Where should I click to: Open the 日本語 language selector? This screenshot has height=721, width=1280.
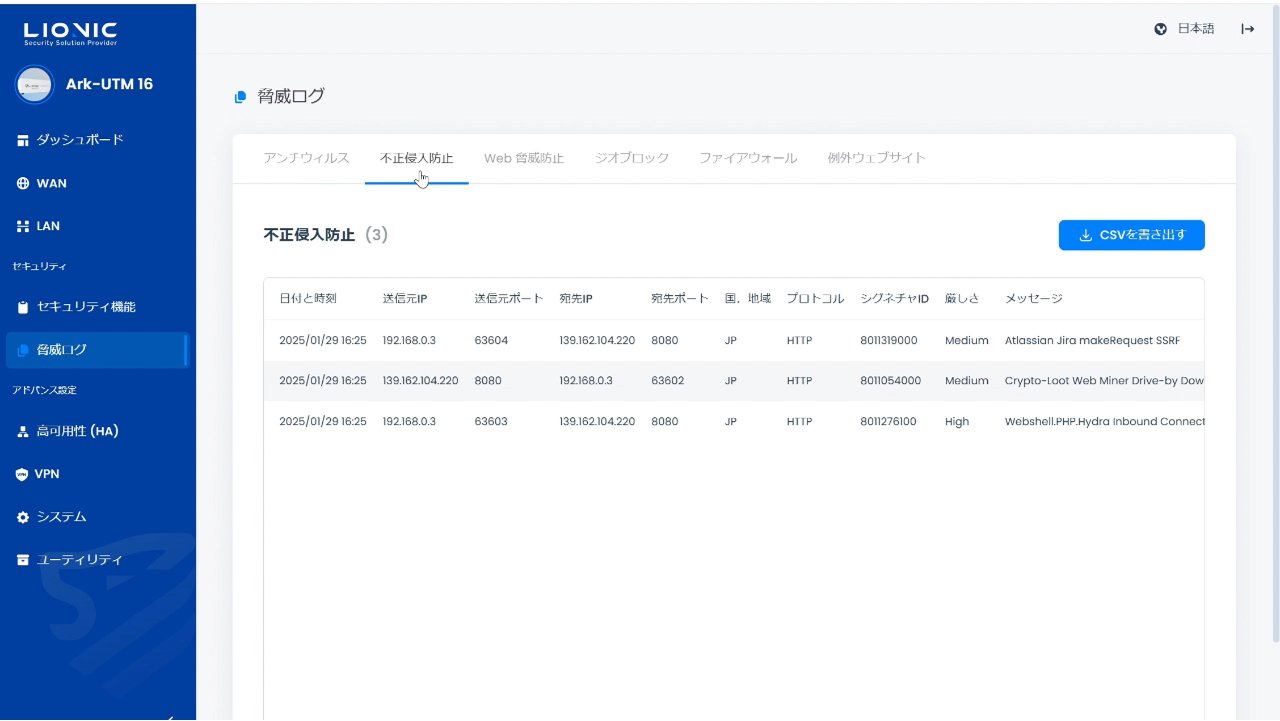point(1185,29)
